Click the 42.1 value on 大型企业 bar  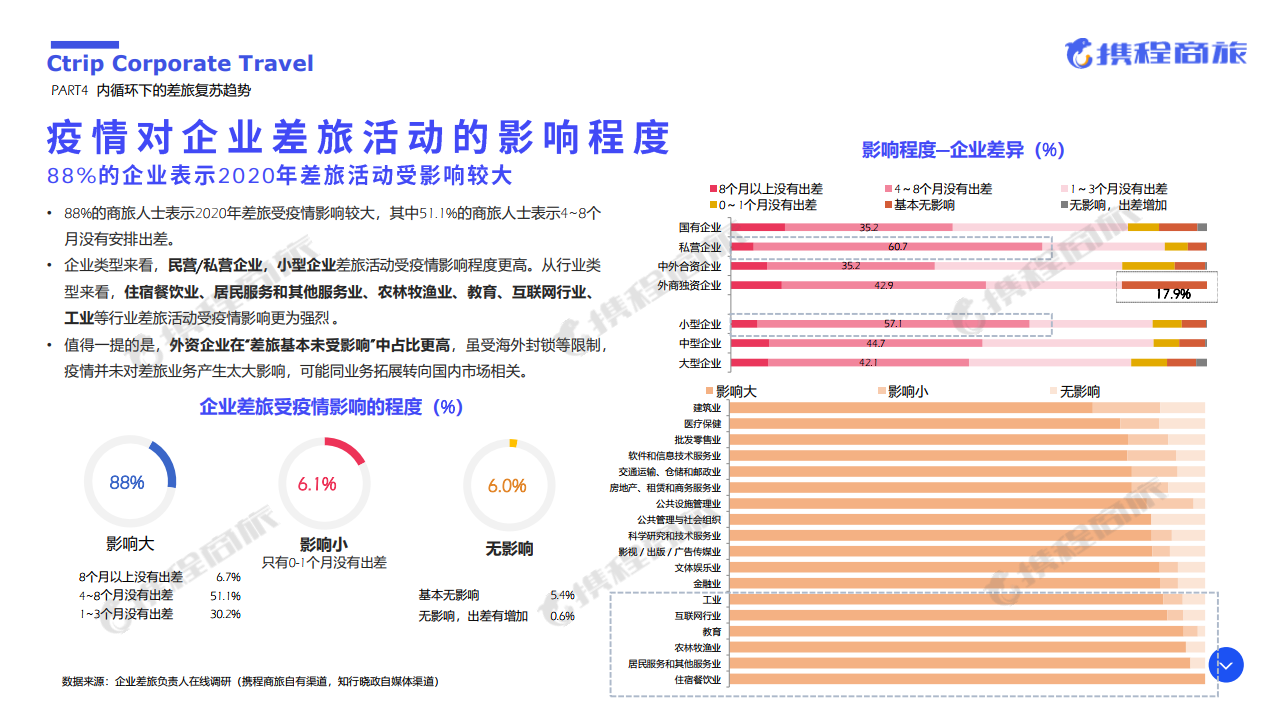868,362
